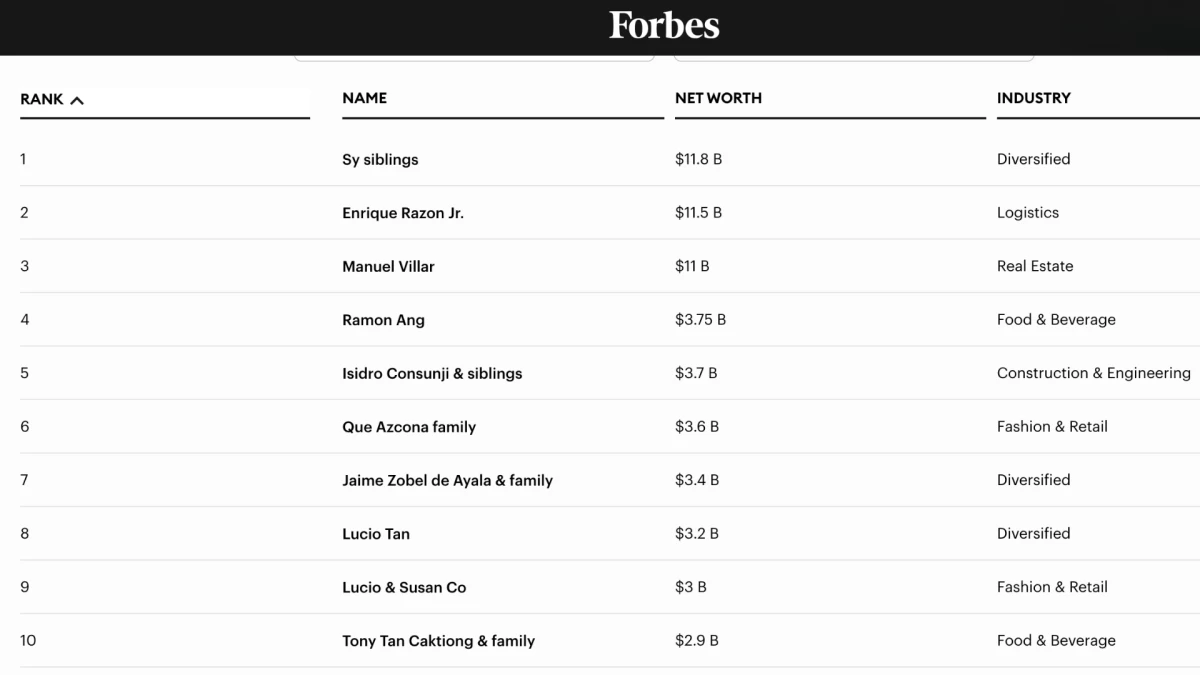
Task: Click the $11.8 B net worth cell
Action: click(x=698, y=160)
